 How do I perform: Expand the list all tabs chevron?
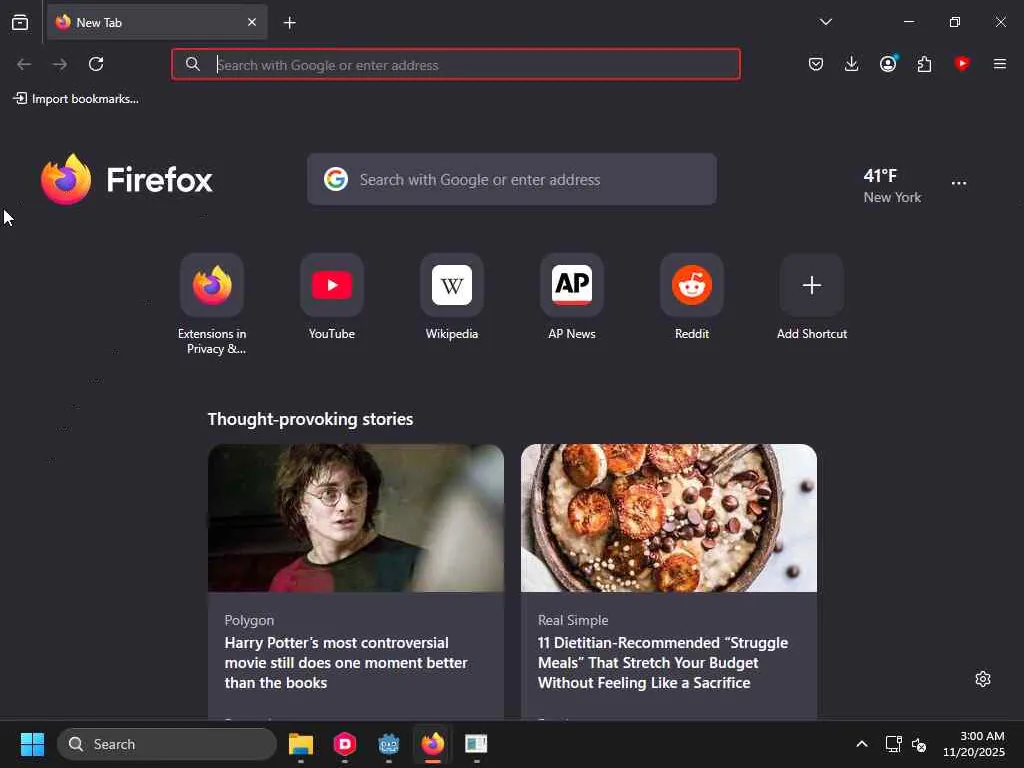825,22
